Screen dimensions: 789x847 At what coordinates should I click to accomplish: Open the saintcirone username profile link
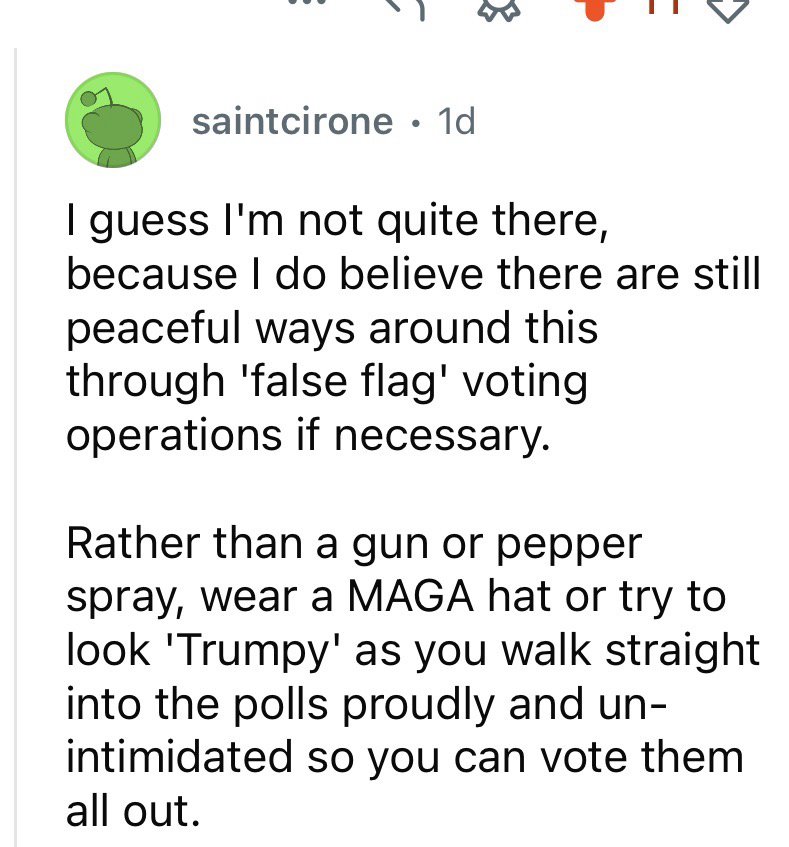[292, 122]
